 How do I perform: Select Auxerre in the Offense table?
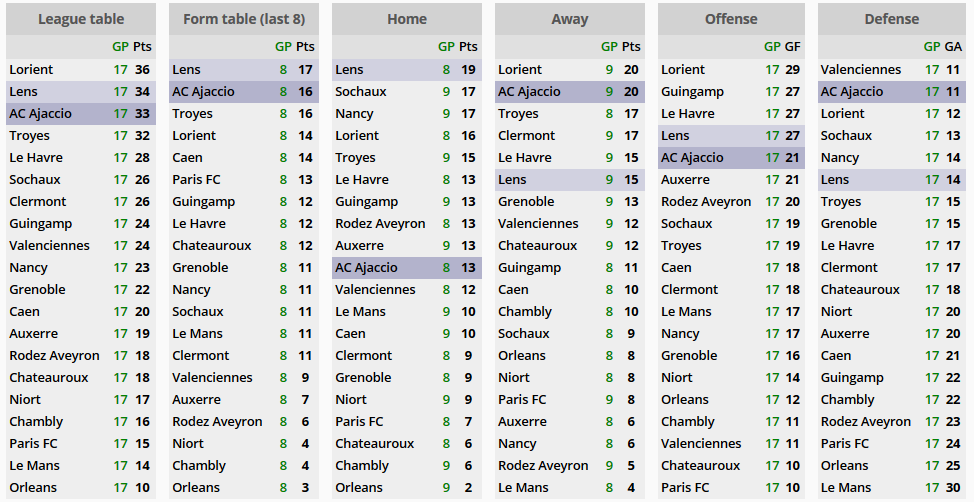[x=686, y=180]
